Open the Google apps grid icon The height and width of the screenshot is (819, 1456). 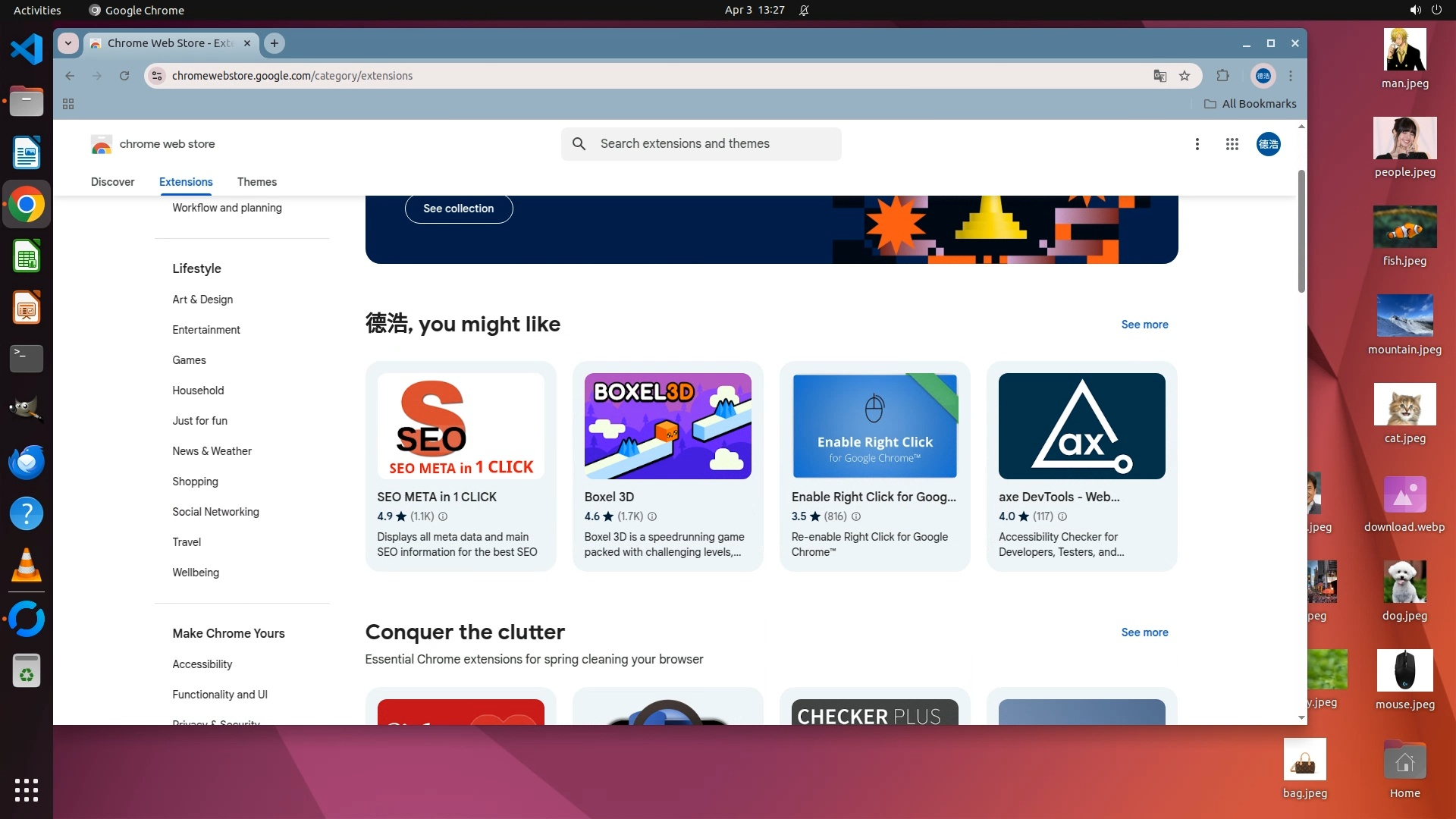click(x=1232, y=144)
